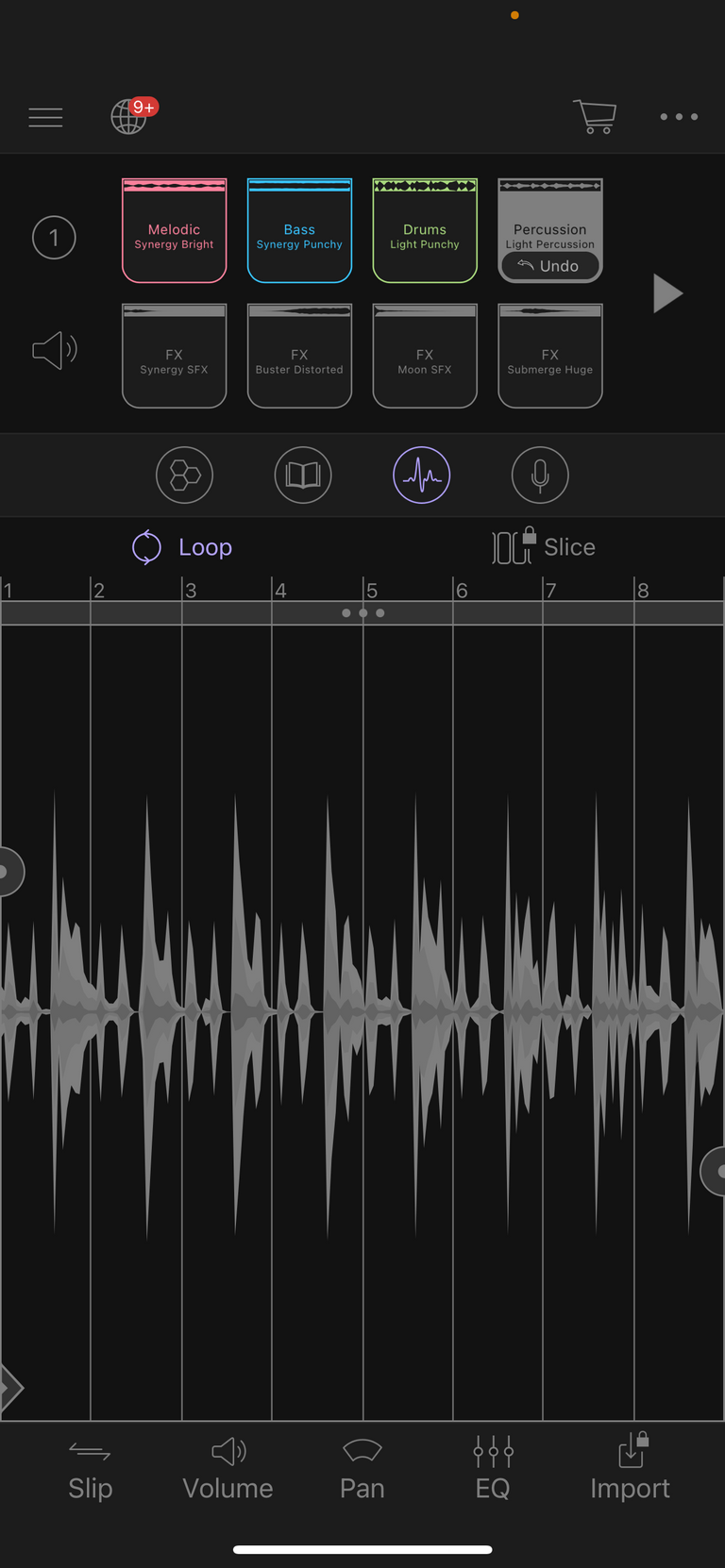
Task: Tap the three-dot handle on timeline bar
Action: coord(363,613)
